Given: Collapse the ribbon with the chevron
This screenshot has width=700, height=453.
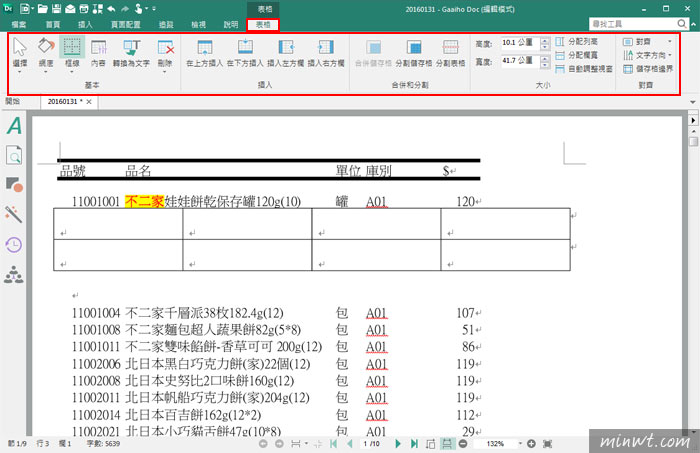Looking at the screenshot, I should point(693,23).
